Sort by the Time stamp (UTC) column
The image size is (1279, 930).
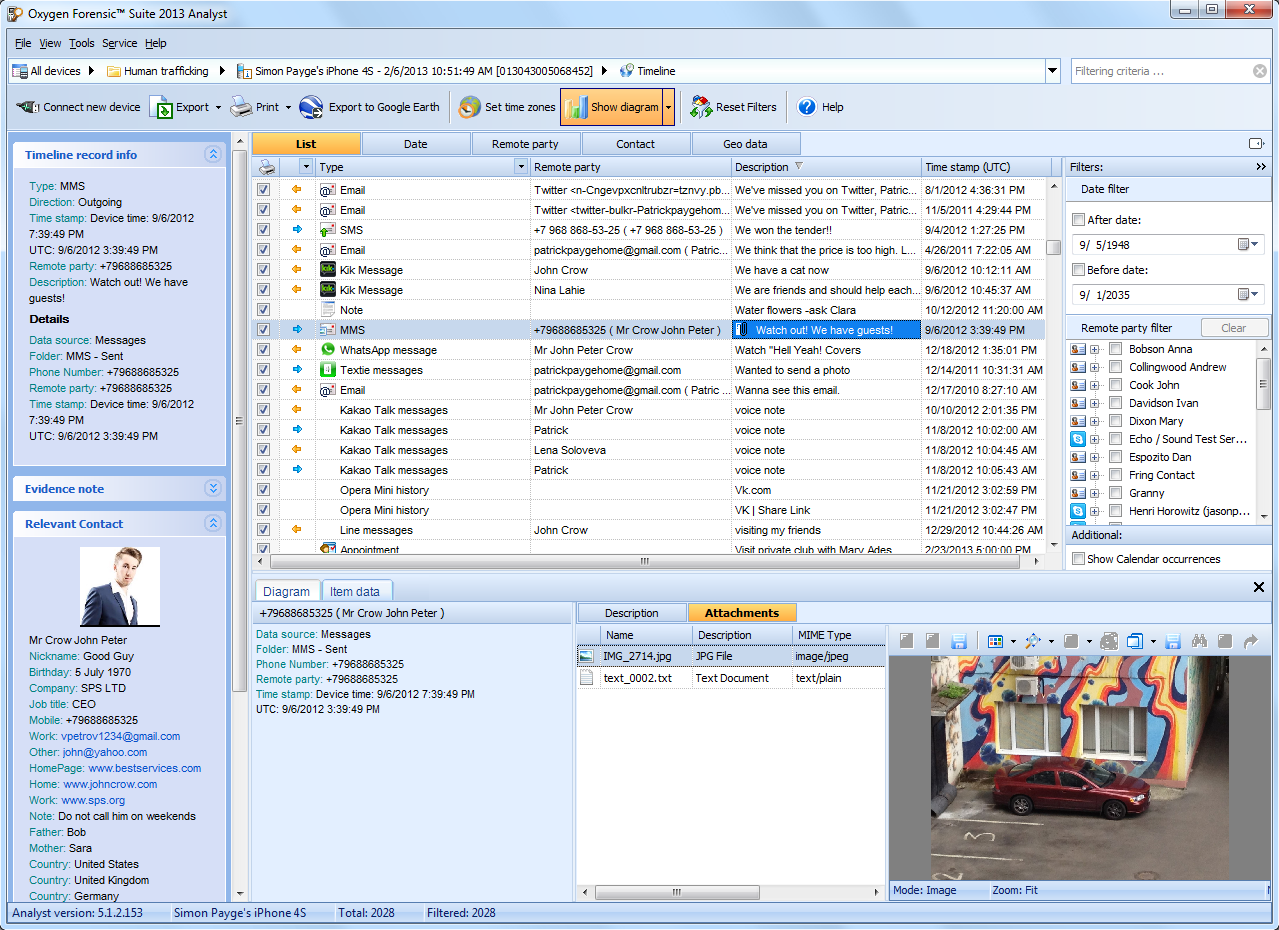click(986, 167)
